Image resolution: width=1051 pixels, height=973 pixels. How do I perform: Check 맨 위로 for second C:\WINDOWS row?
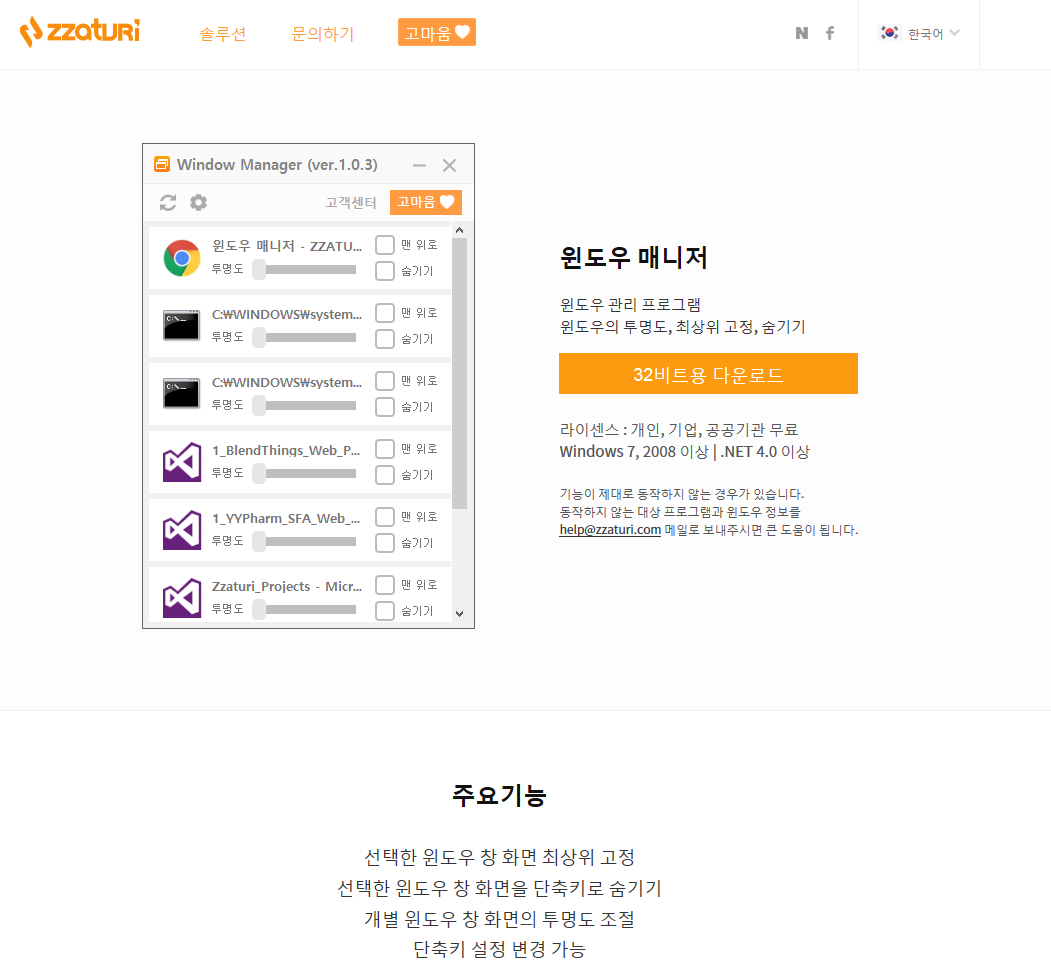click(385, 381)
